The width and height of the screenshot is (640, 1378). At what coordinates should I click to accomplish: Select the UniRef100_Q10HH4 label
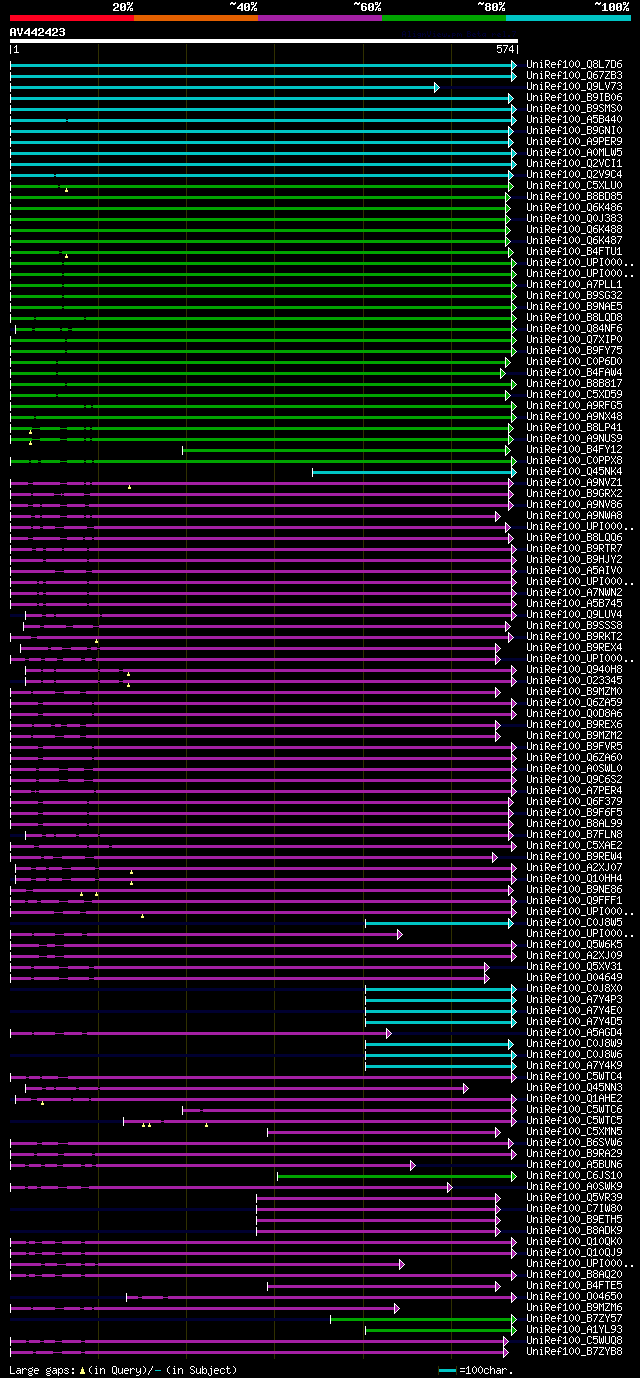pyautogui.click(x=574, y=879)
